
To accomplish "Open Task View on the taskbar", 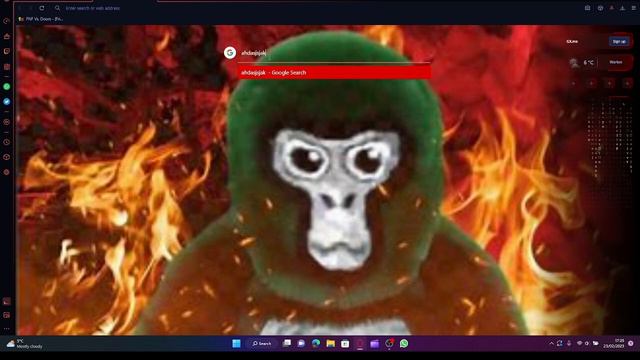I will pos(287,344).
